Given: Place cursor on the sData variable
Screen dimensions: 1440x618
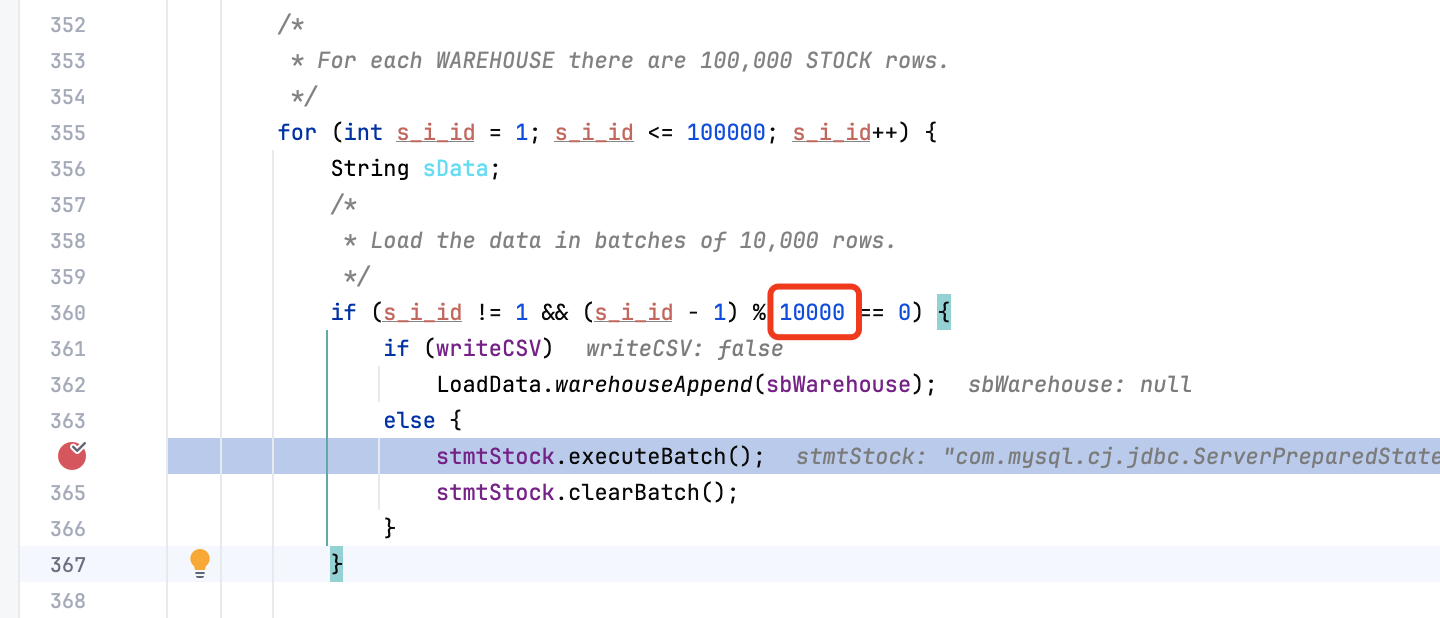Looking at the screenshot, I should pyautogui.click(x=455, y=169).
